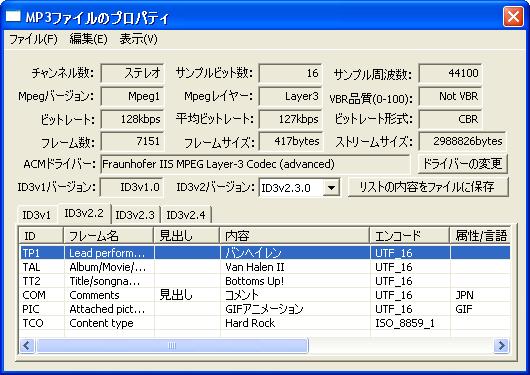Click the Mpegバージョン field showing Mpeg1
Viewport: 530px width, 375px height.
pos(132,96)
